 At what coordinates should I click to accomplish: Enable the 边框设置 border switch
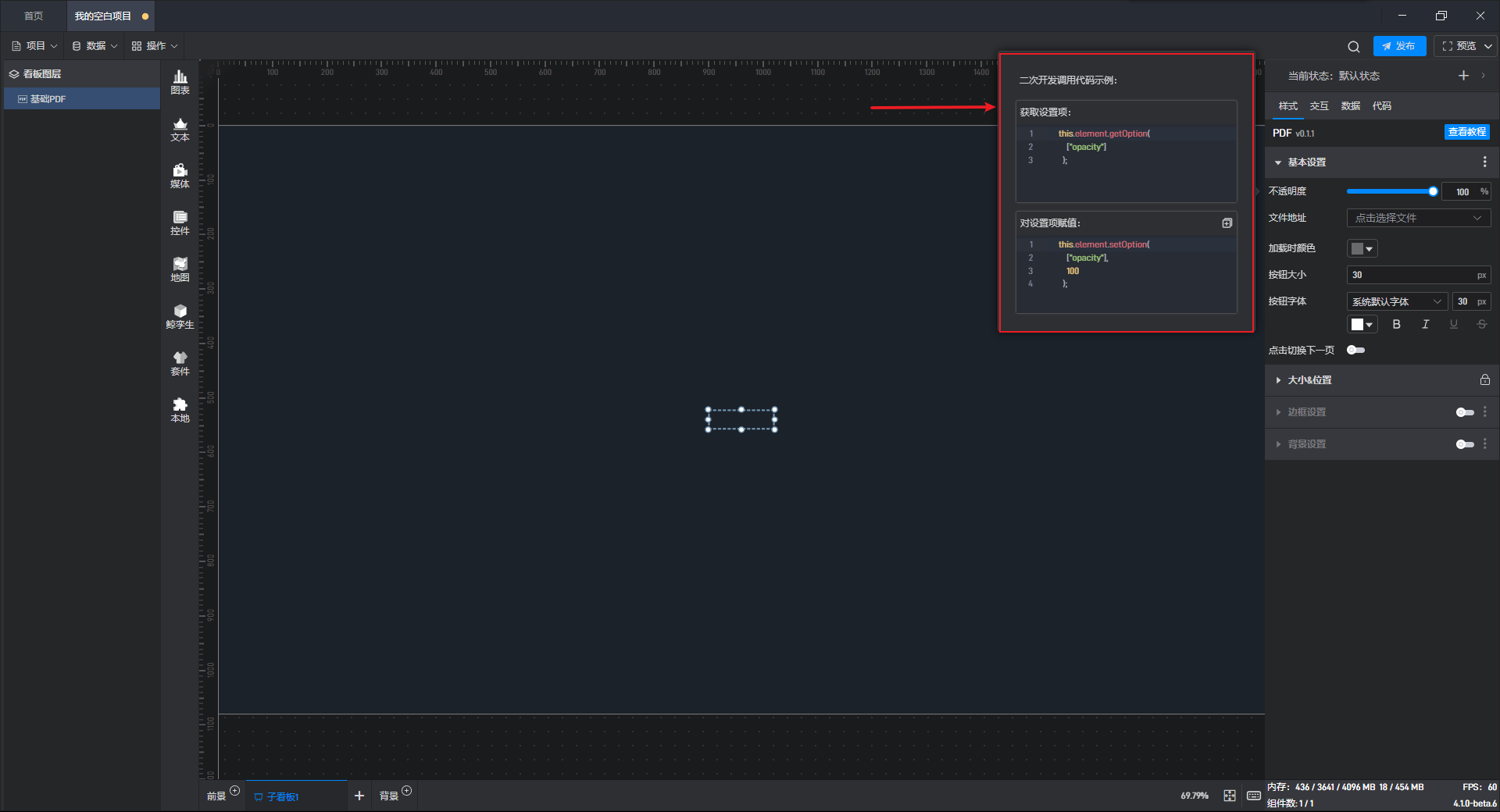pos(1465,412)
